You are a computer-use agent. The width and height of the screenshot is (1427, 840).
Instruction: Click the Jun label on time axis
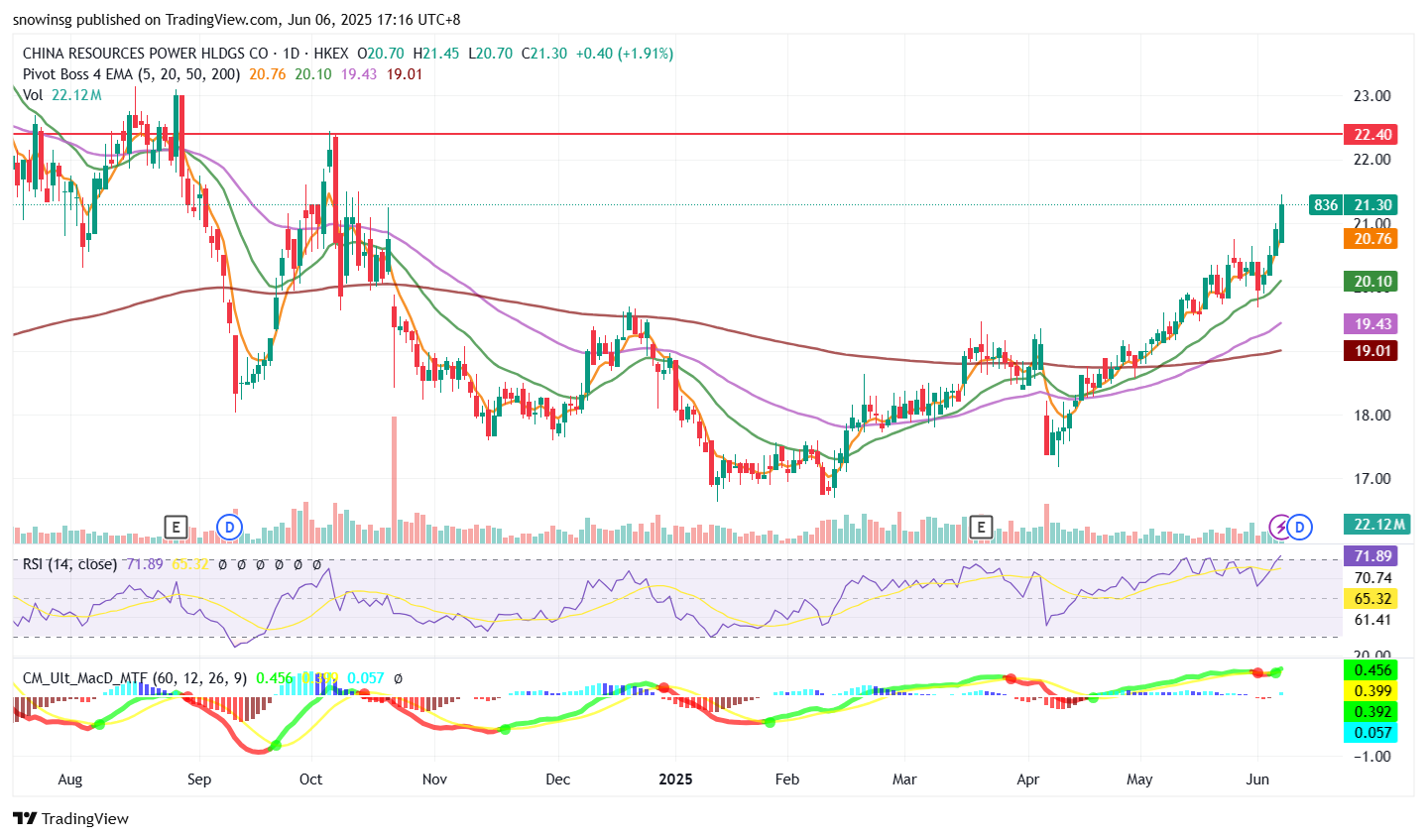[x=1257, y=780]
